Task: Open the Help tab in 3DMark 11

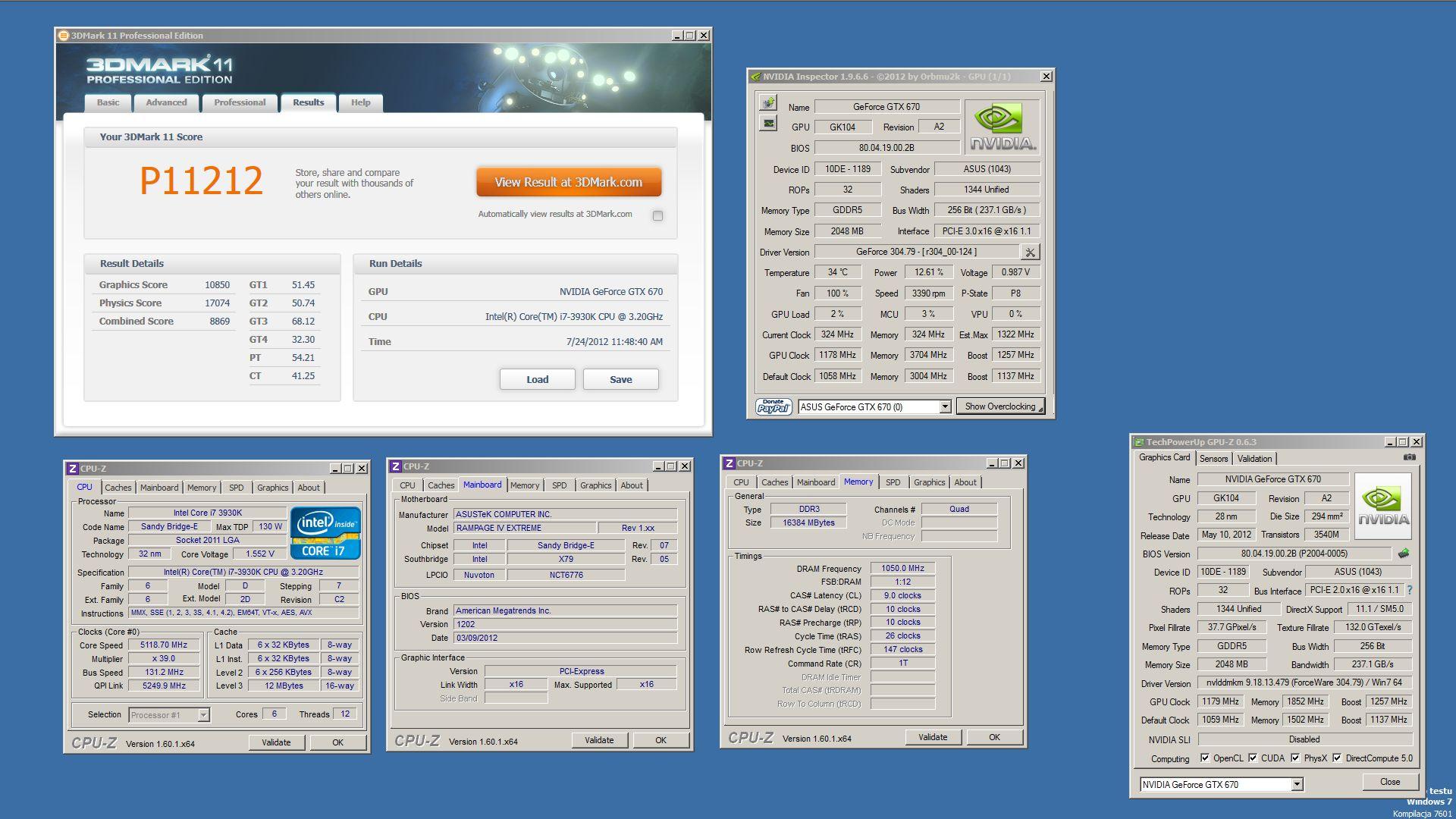Action: coord(360,102)
